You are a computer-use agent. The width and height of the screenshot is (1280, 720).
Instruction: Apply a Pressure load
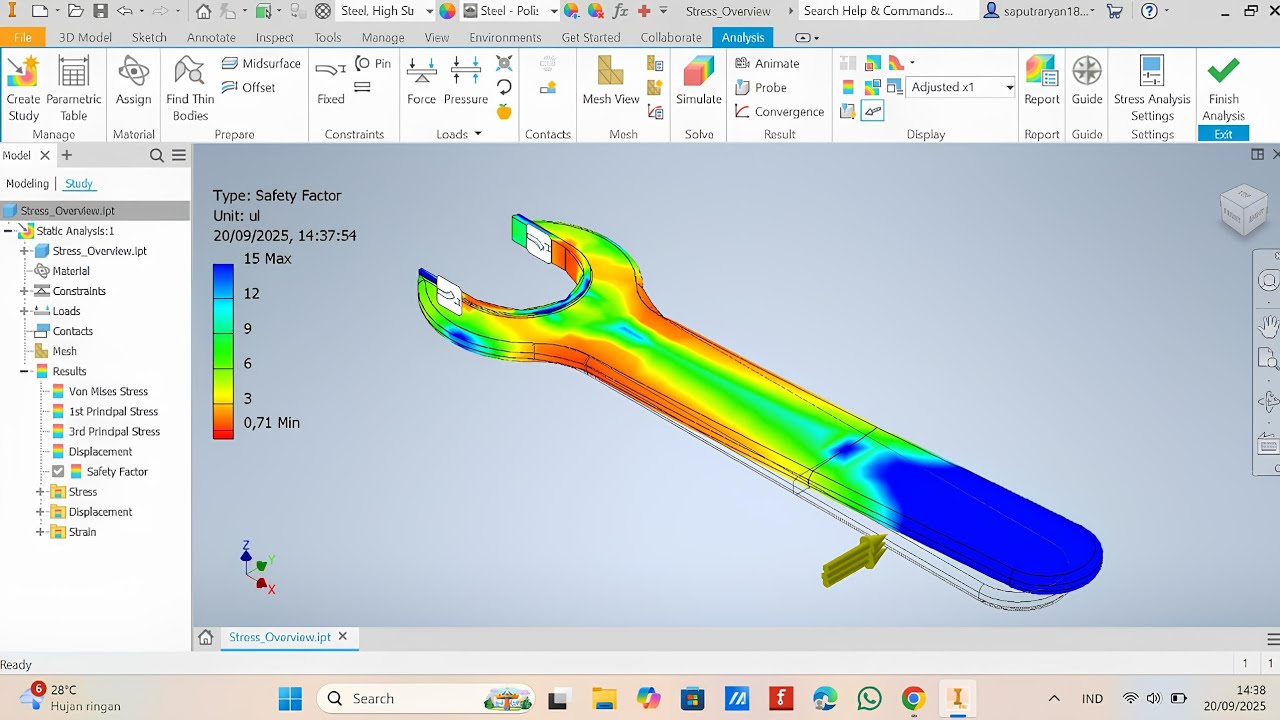click(465, 81)
